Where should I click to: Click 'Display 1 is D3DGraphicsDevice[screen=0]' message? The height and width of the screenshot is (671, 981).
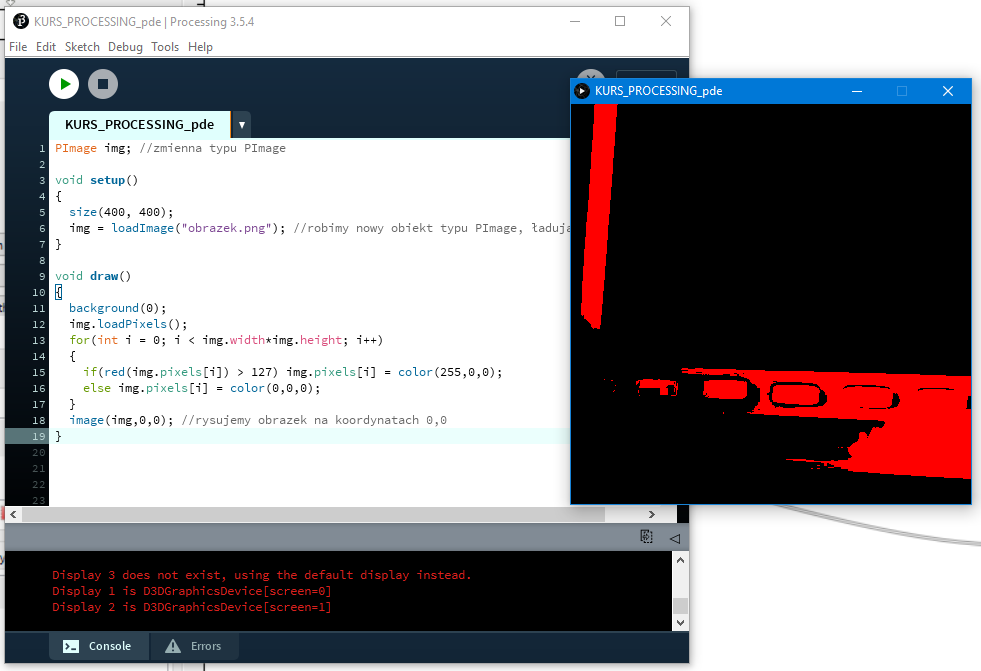point(191,591)
